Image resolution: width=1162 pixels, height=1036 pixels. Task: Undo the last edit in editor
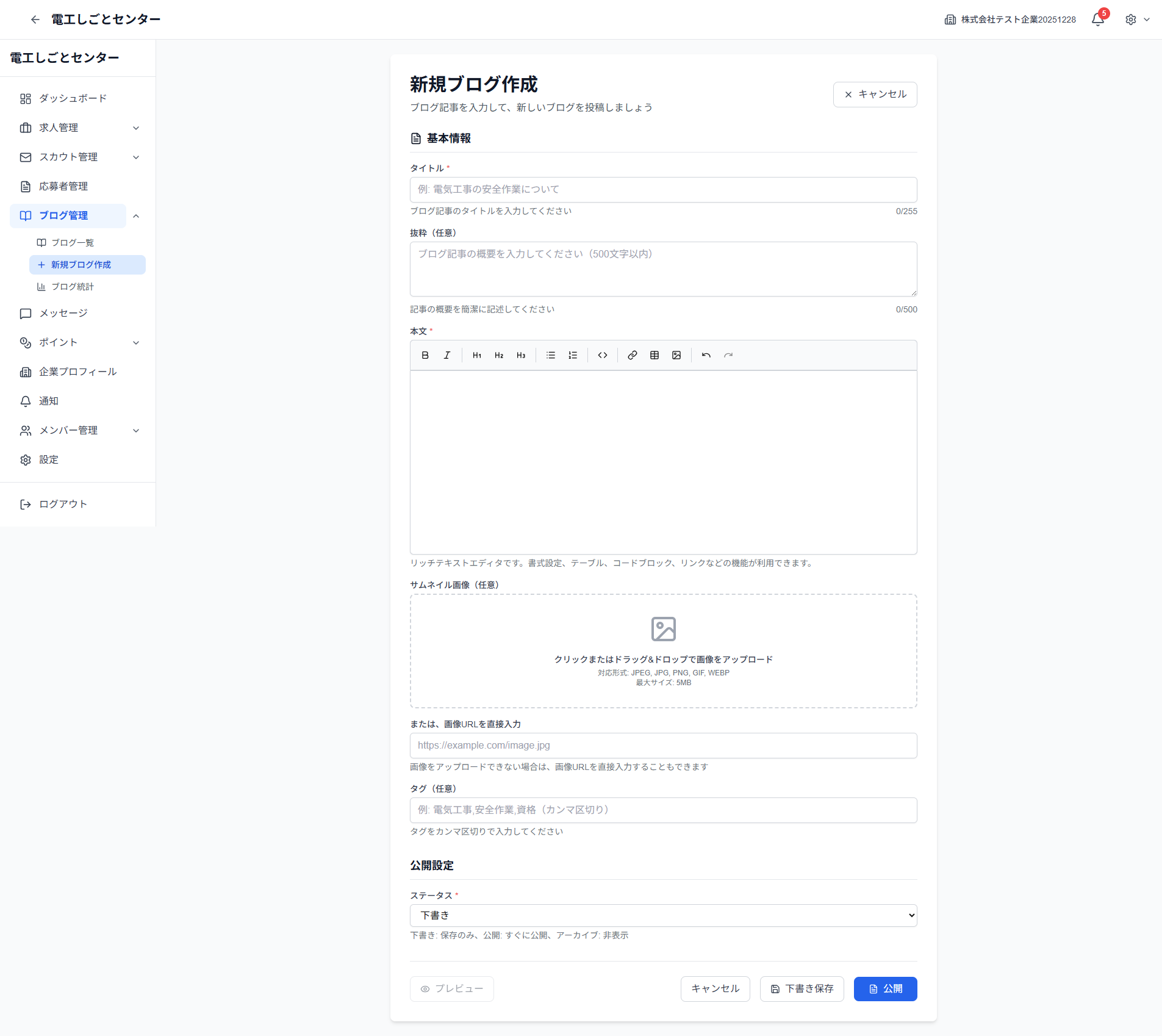click(706, 355)
